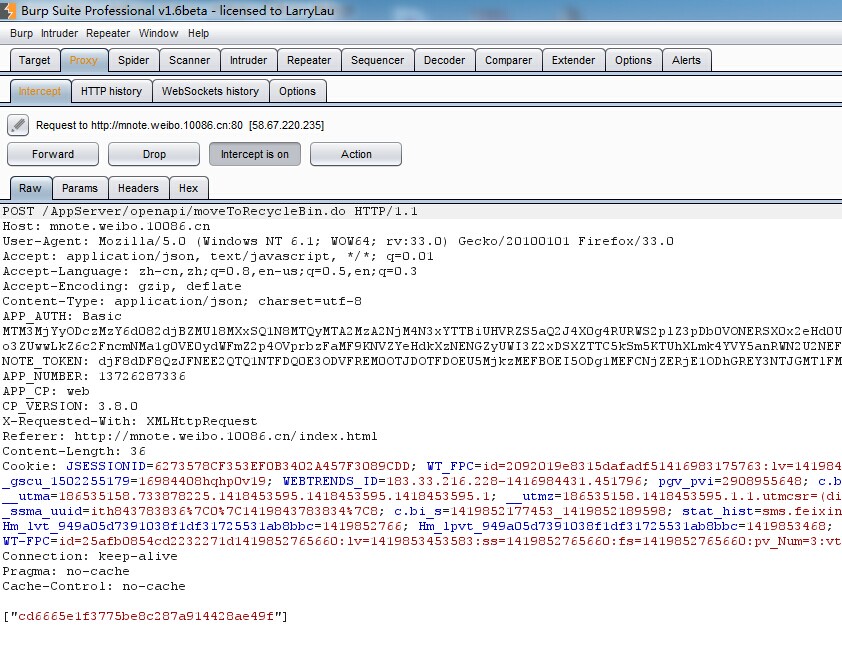Click the Accept-Encoding: gzip, deflate line
The width and height of the screenshot is (842, 648).
pyautogui.click(x=122, y=286)
